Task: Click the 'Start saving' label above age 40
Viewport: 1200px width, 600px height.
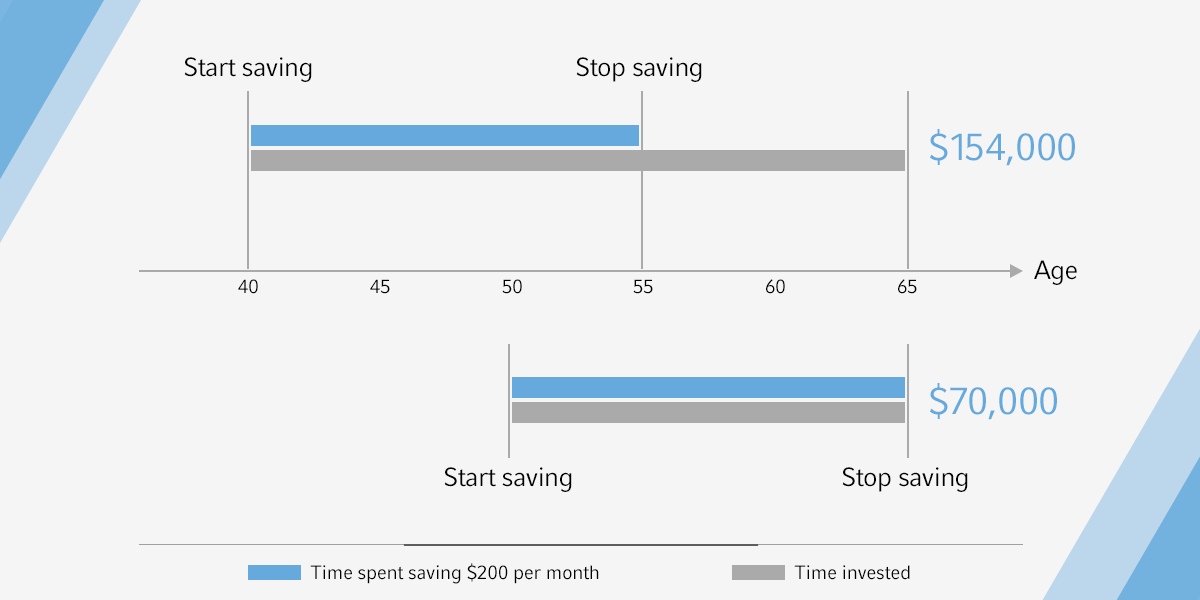Action: [x=248, y=68]
